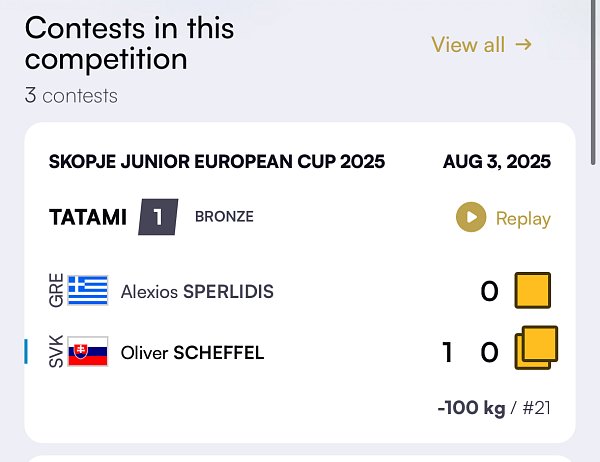The width and height of the screenshot is (600, 462).
Task: Click the Tatami 1 number badge
Action: point(158,217)
